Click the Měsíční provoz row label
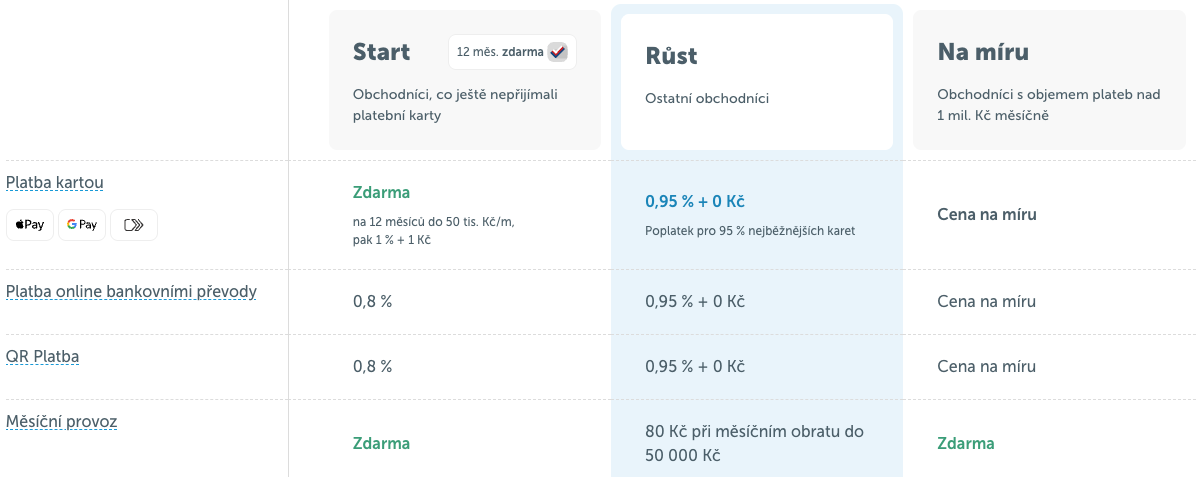Image resolution: width=1200 pixels, height=477 pixels. [61, 422]
